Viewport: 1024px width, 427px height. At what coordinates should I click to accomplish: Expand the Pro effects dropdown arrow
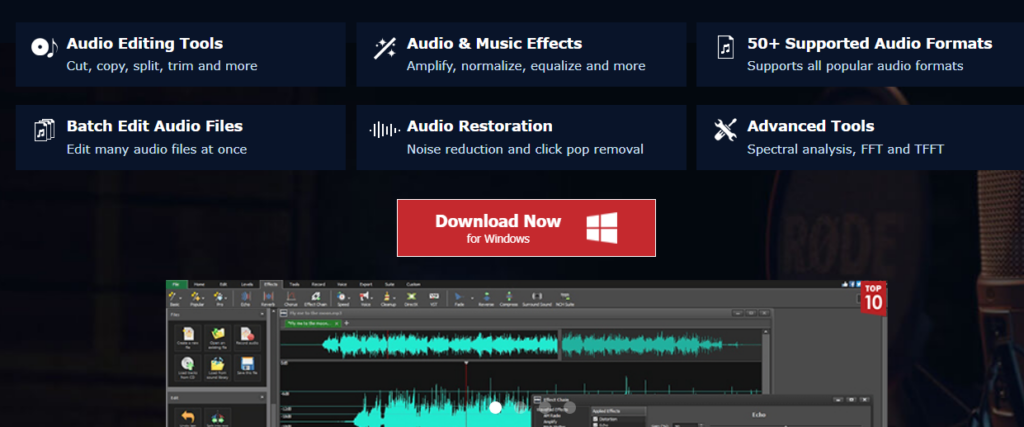point(226,298)
